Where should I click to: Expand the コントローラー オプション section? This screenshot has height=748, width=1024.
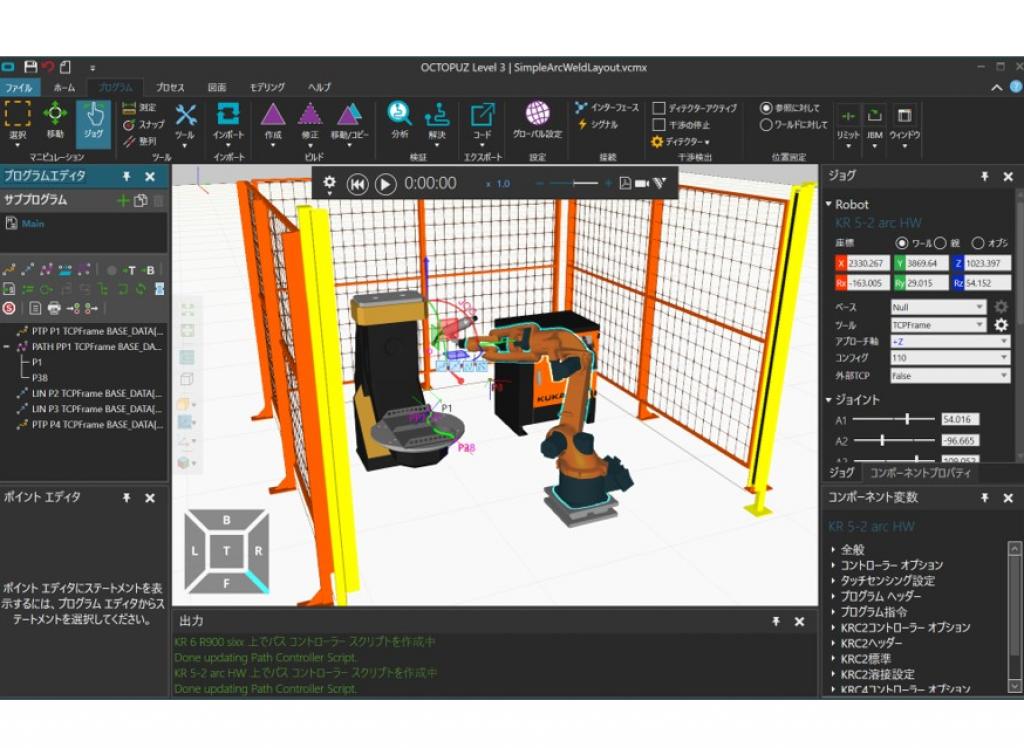(890, 565)
